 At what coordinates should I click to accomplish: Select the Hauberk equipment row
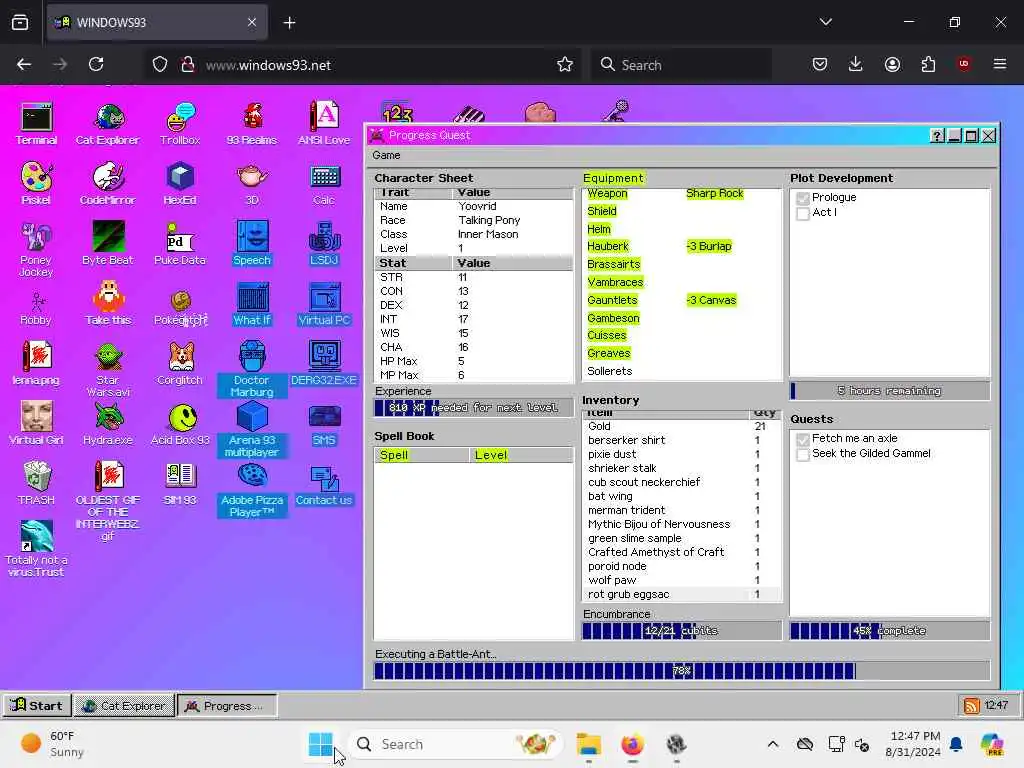(x=681, y=246)
